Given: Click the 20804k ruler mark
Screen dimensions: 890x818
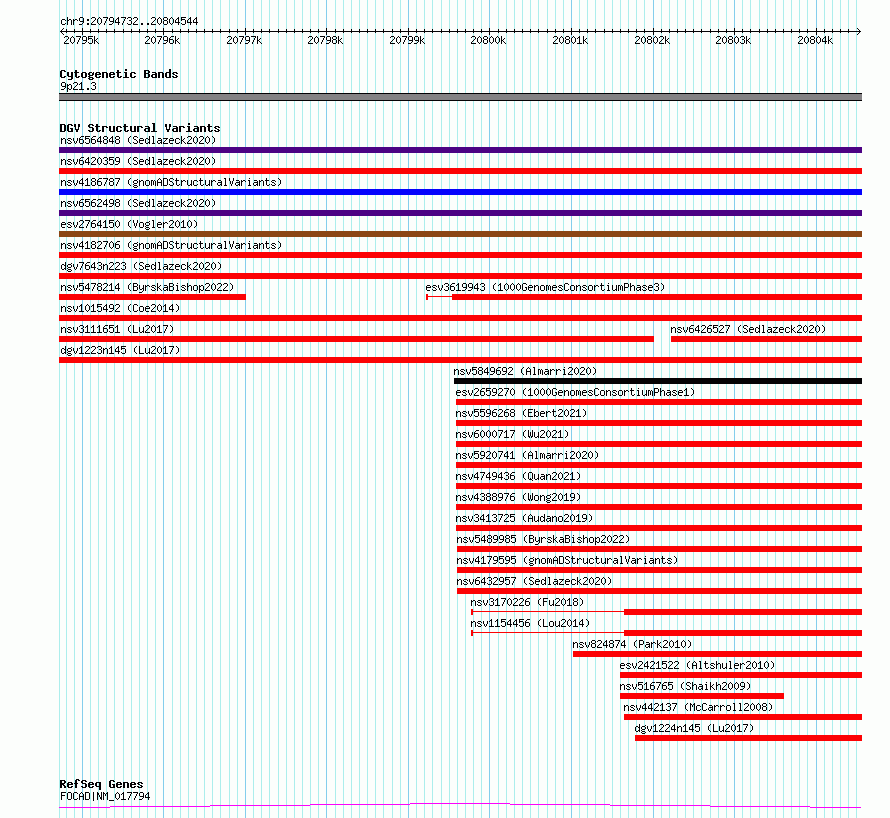Looking at the screenshot, I should click(815, 40).
